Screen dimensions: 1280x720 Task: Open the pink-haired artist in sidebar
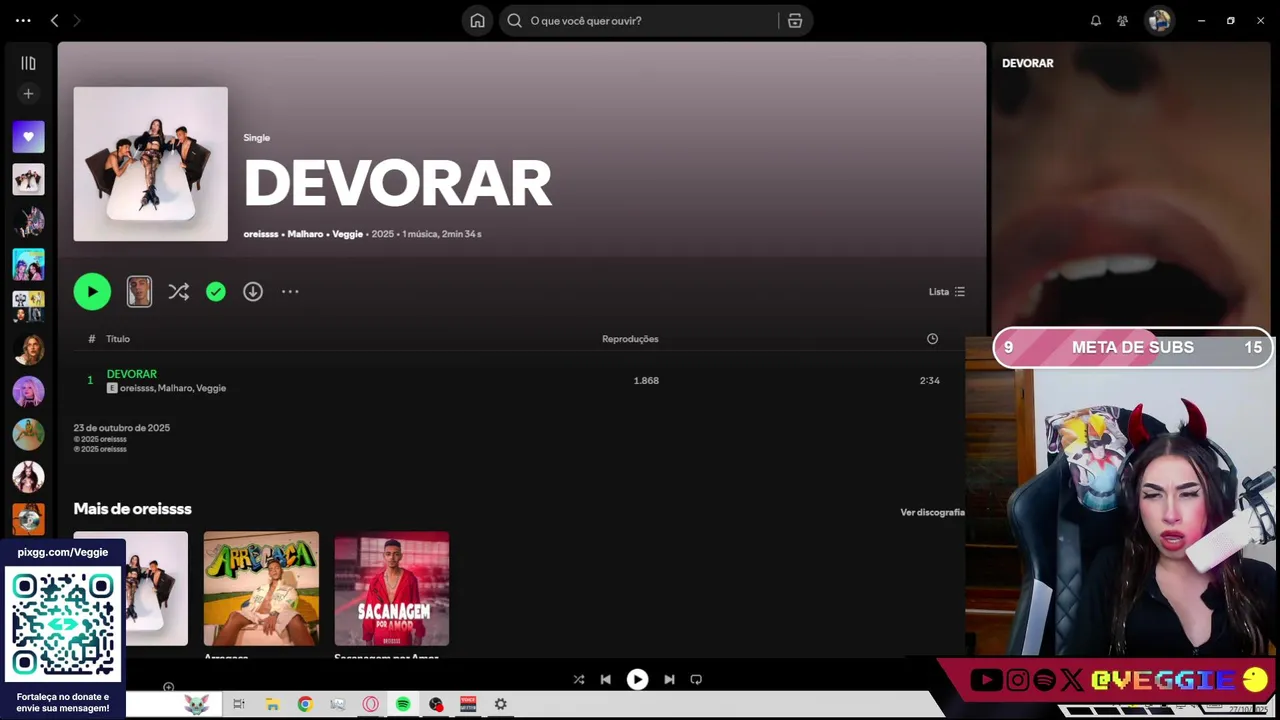(x=28, y=391)
